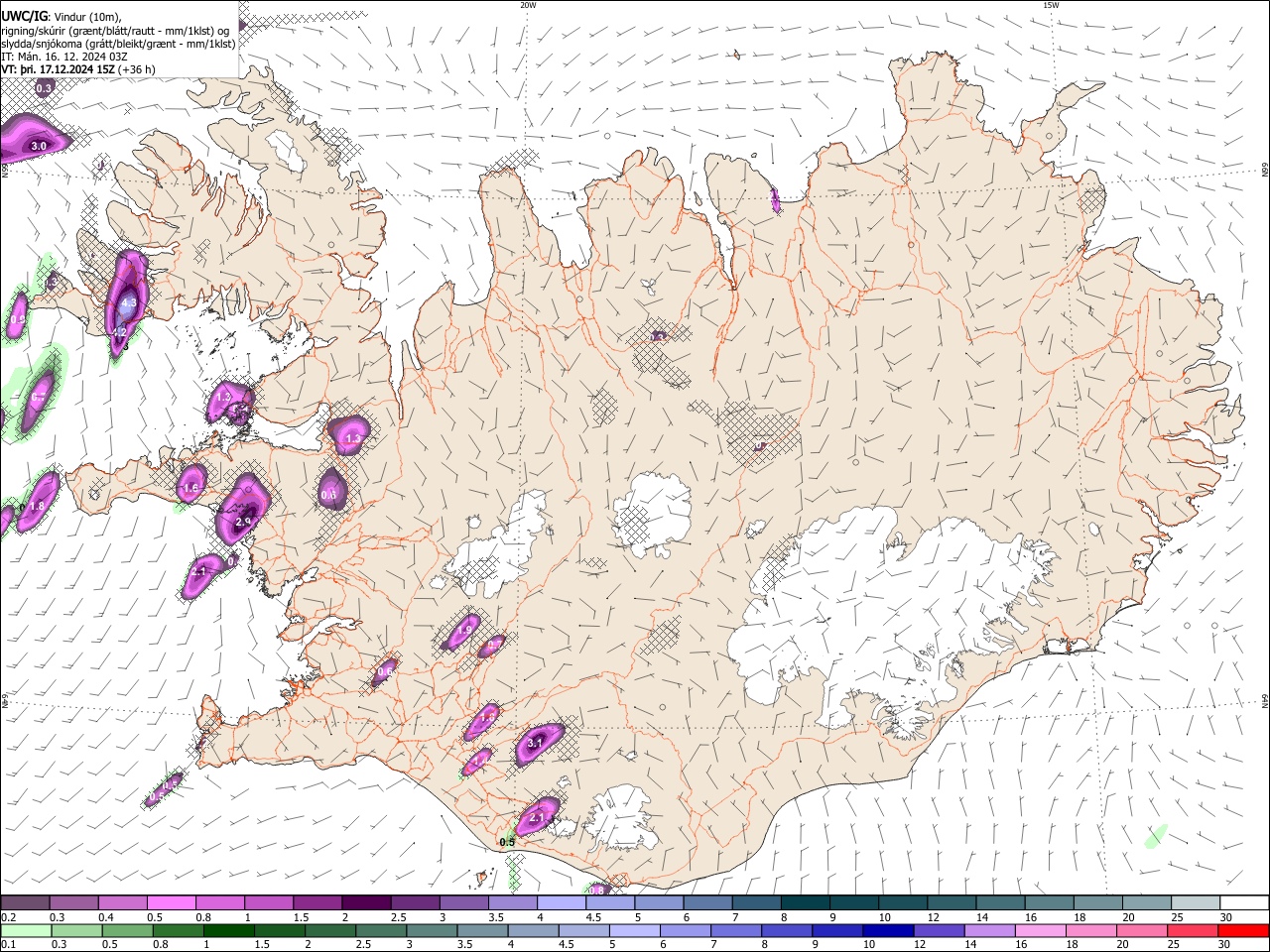Click the 15W longitude label
Image resolution: width=1270 pixels, height=952 pixels.
[x=1051, y=4]
